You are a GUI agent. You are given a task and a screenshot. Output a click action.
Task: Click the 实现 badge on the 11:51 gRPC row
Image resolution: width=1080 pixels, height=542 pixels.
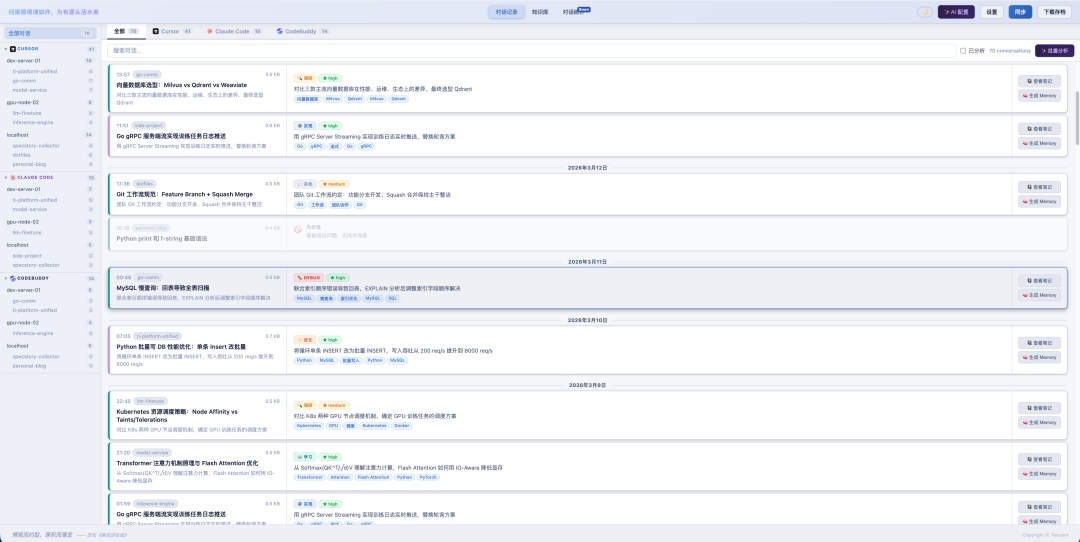pyautogui.click(x=304, y=126)
